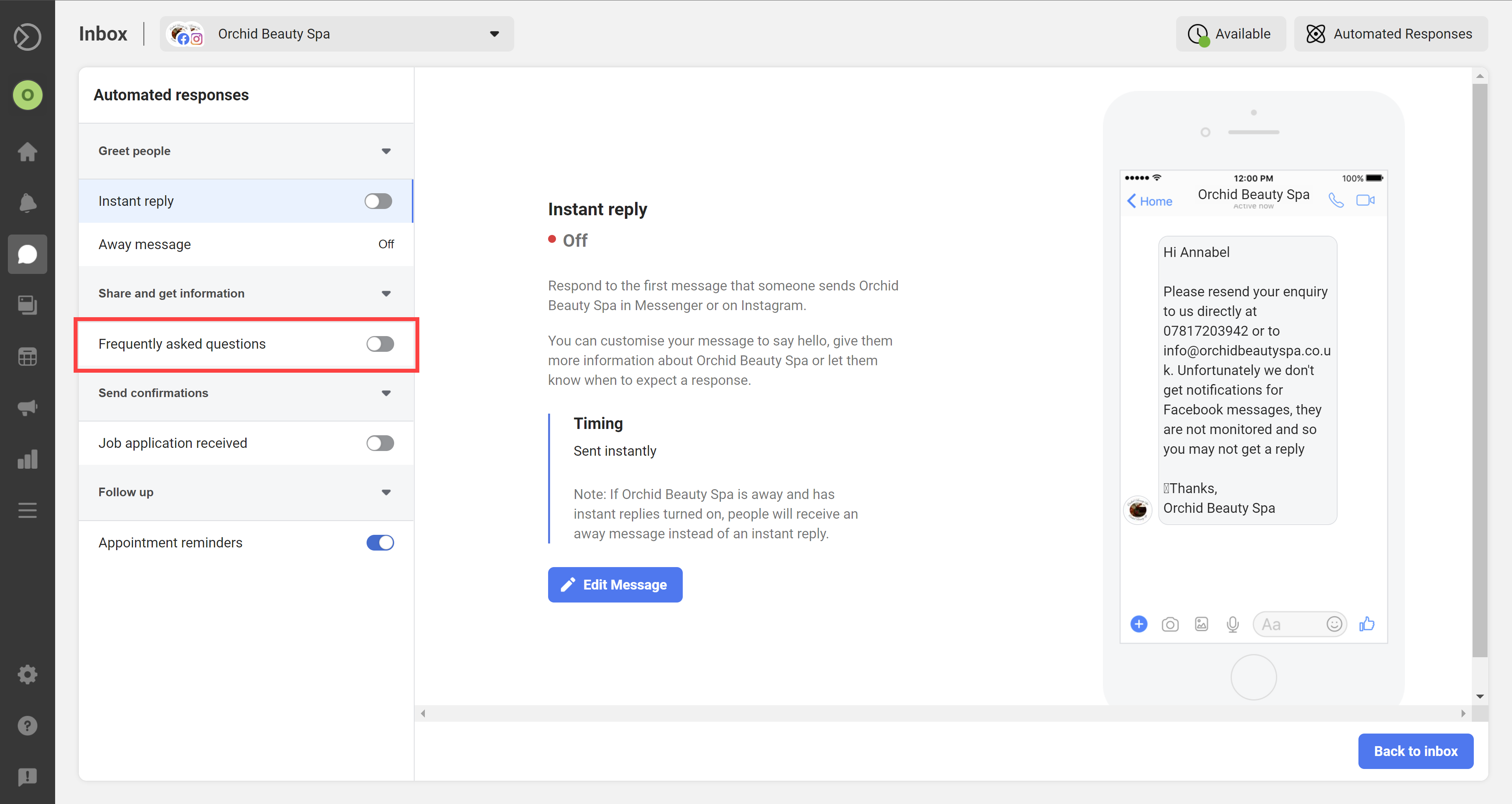The image size is (1512, 804).
Task: Collapse the Follow up section
Action: [385, 492]
